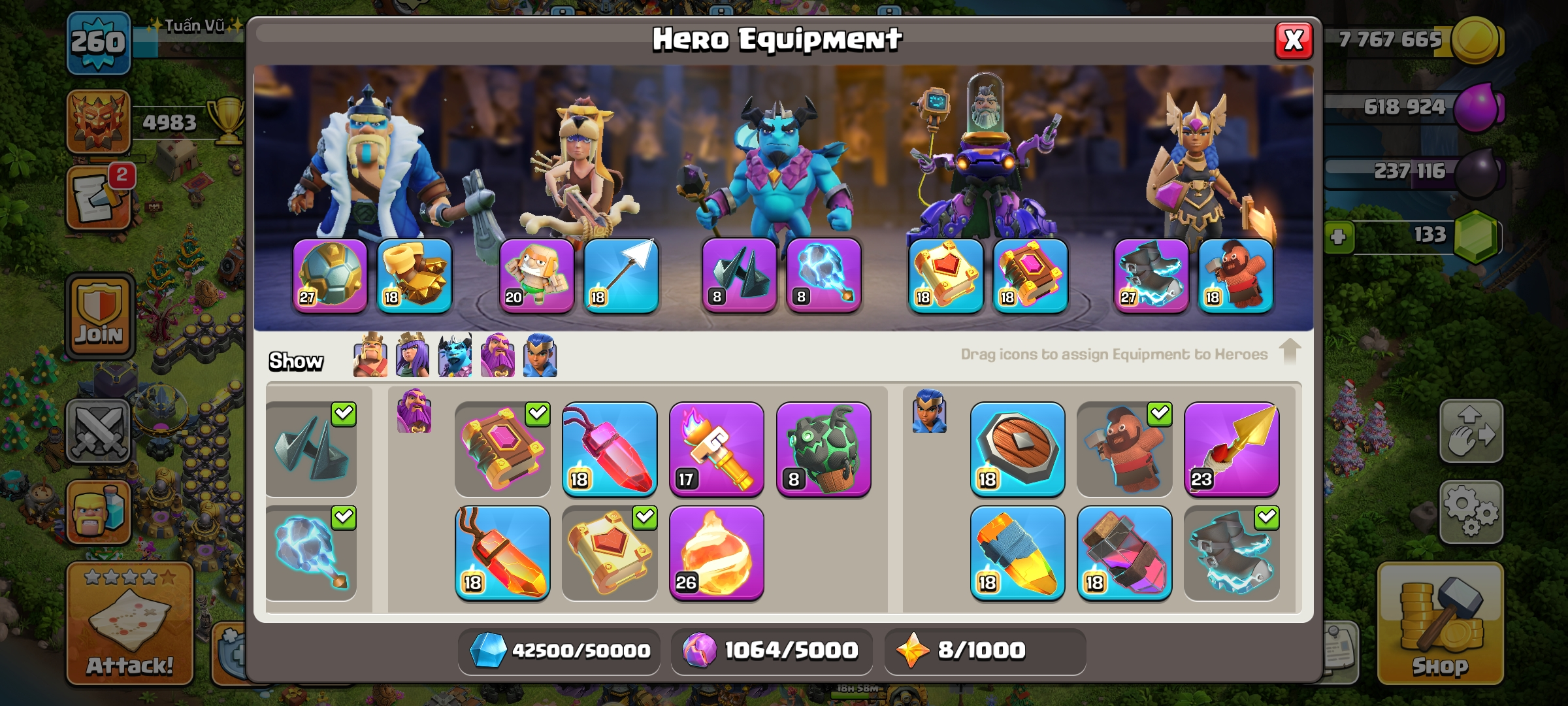The image size is (1568, 706).
Task: Filter equipment by Archer Queen portrait
Action: (412, 356)
